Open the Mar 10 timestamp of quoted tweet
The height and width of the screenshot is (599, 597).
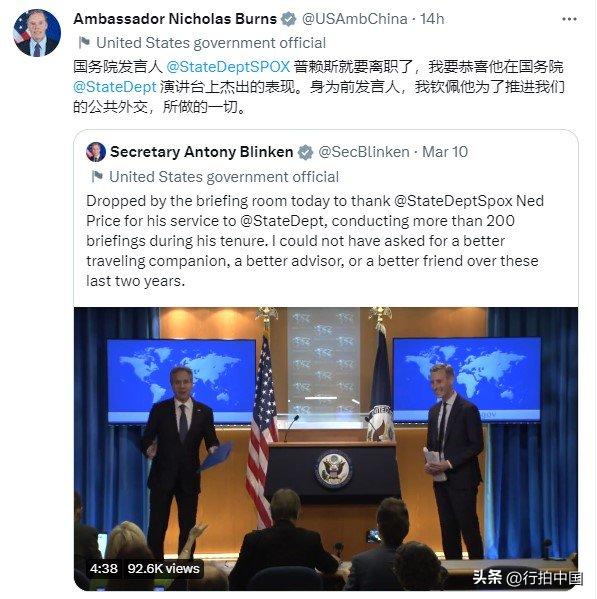click(x=445, y=152)
